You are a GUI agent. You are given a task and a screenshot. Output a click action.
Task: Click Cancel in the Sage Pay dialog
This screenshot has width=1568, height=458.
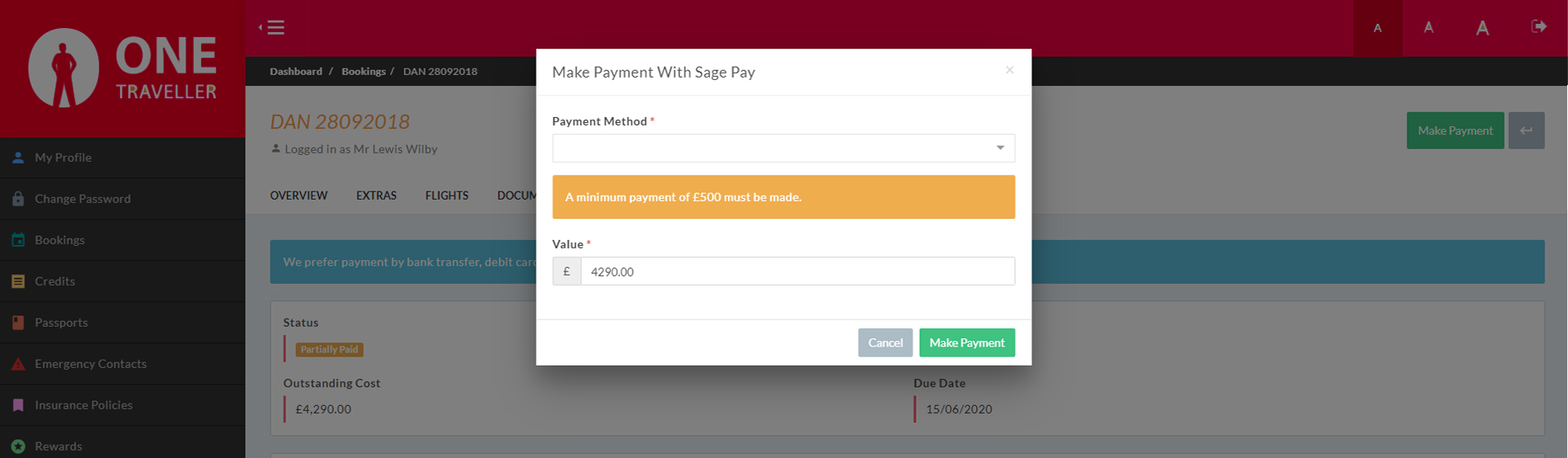pos(885,342)
